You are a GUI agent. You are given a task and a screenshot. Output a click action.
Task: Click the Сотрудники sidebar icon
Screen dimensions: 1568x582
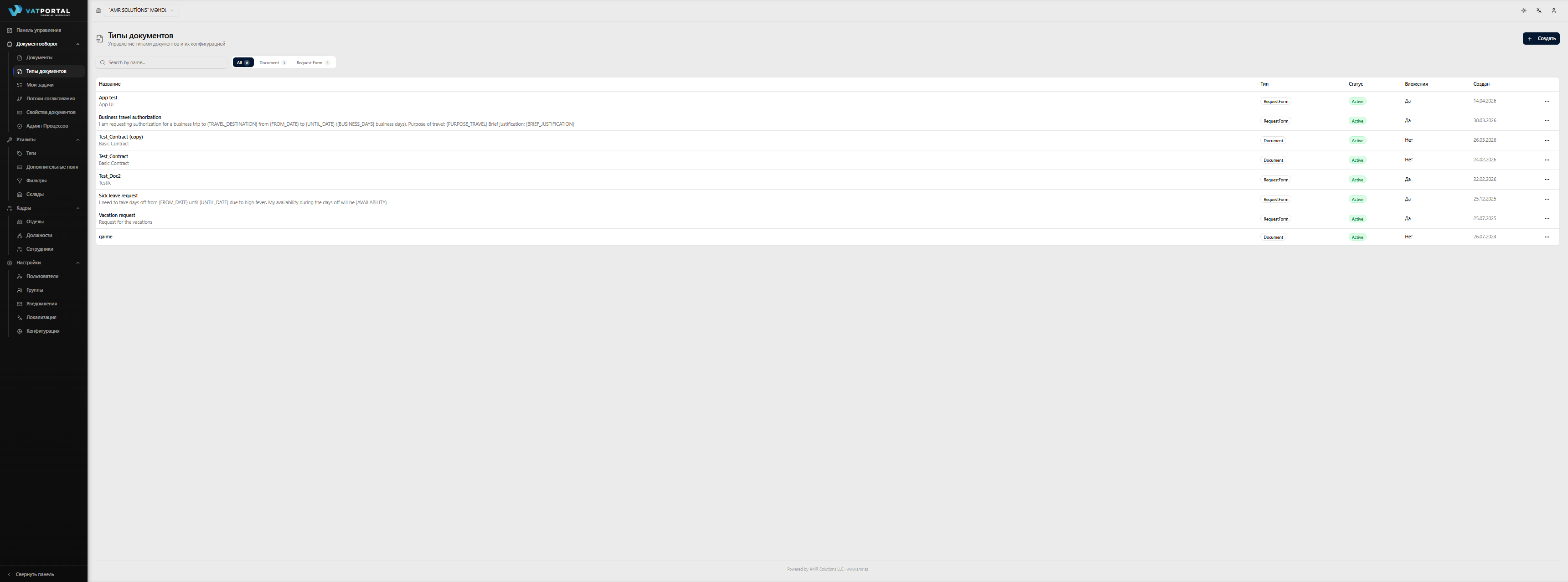pyautogui.click(x=20, y=249)
